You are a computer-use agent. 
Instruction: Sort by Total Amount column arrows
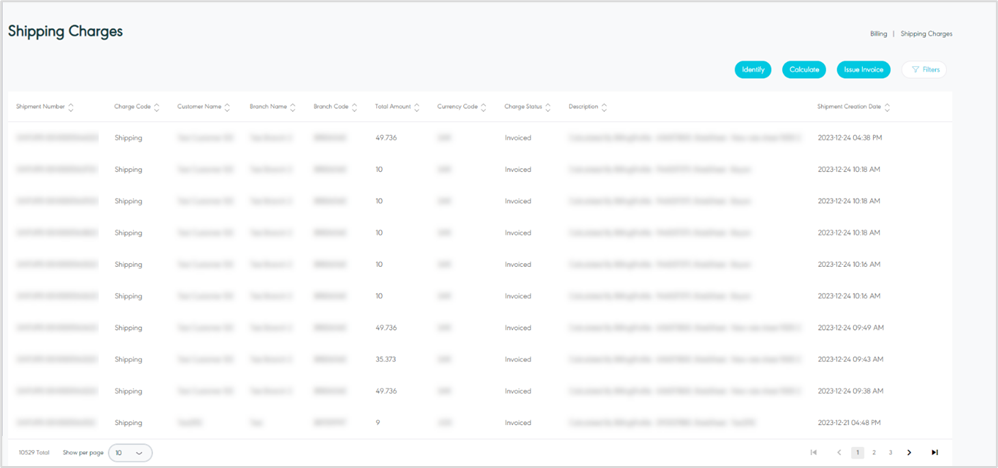417,107
